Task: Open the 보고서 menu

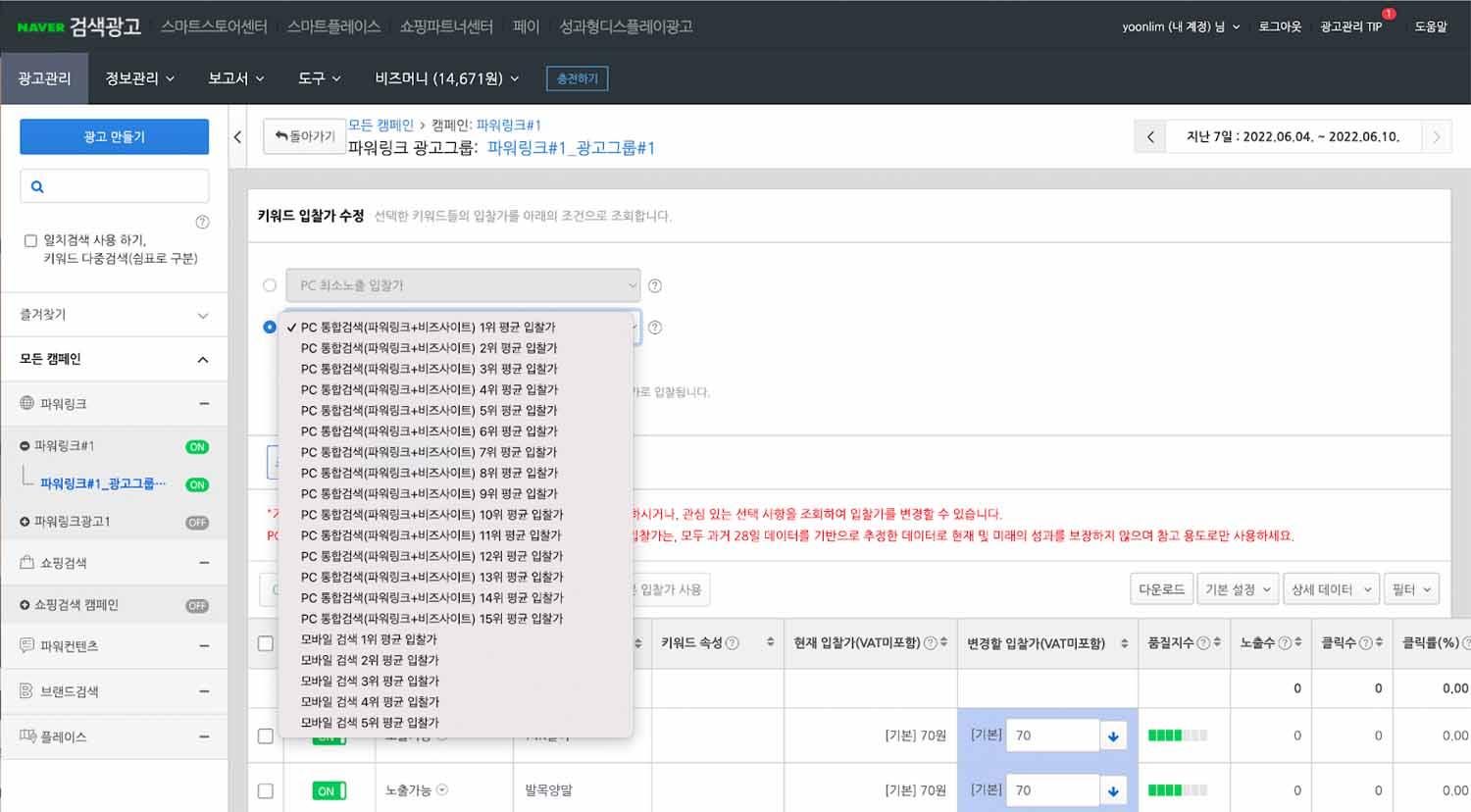Action: pyautogui.click(x=235, y=78)
